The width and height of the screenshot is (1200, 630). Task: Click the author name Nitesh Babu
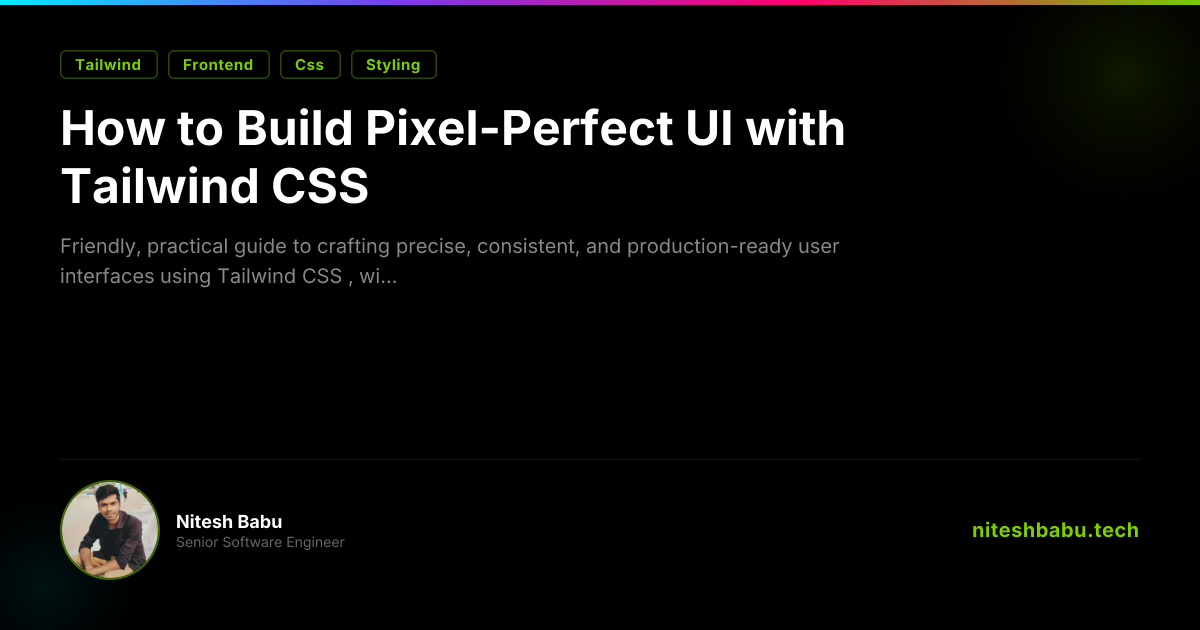coord(229,522)
